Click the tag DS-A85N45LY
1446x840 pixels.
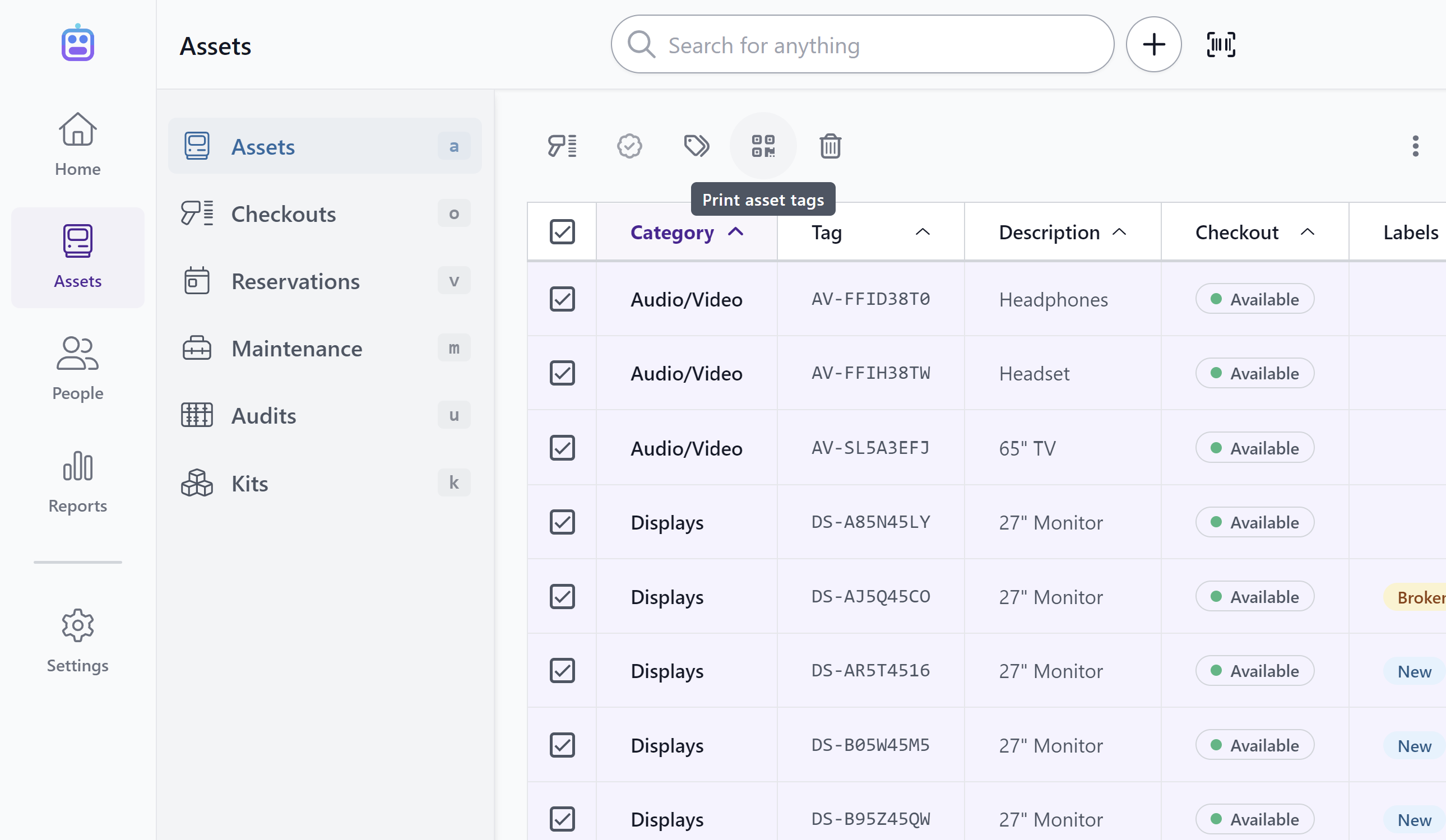click(x=870, y=522)
